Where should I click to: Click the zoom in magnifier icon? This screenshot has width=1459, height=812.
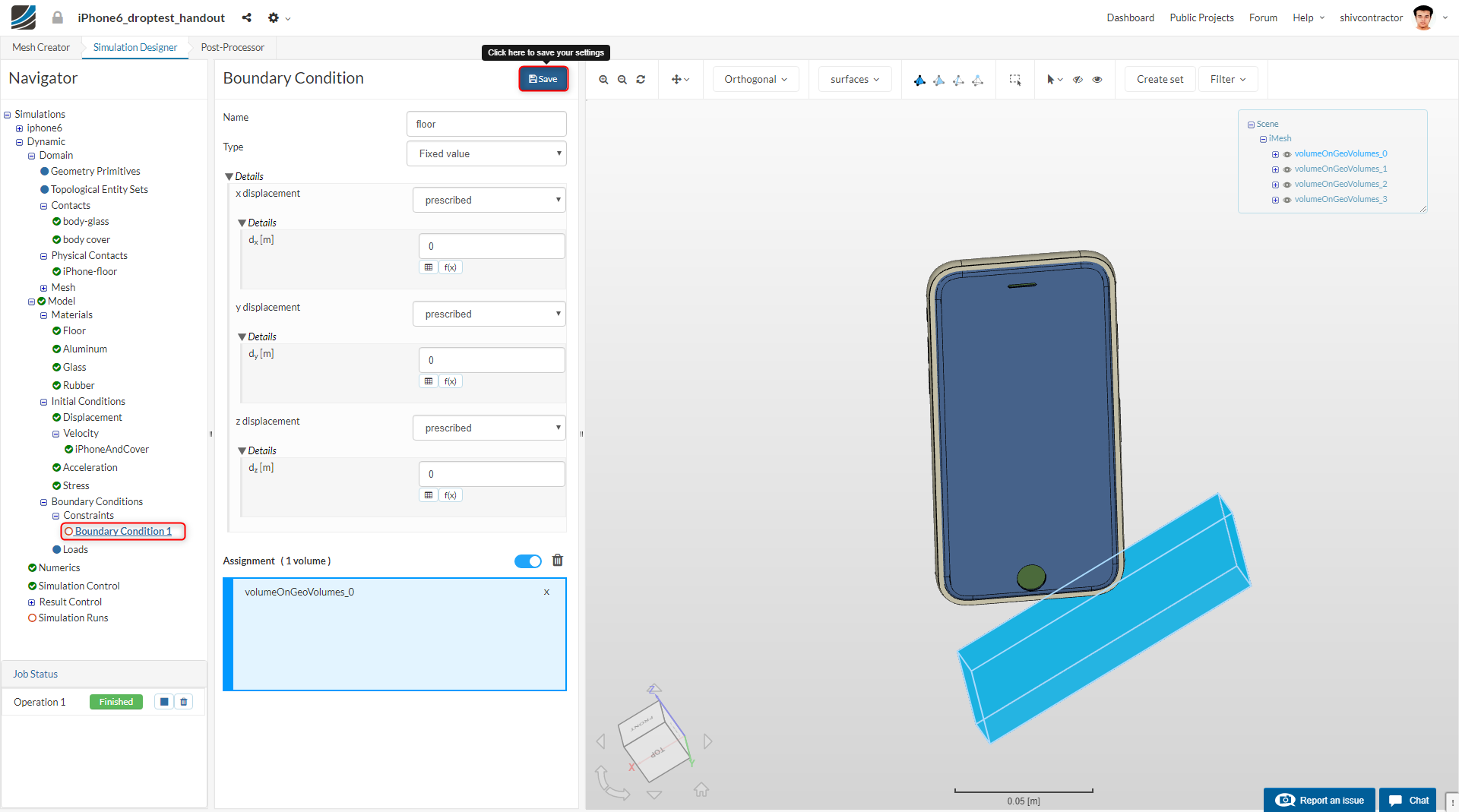603,80
